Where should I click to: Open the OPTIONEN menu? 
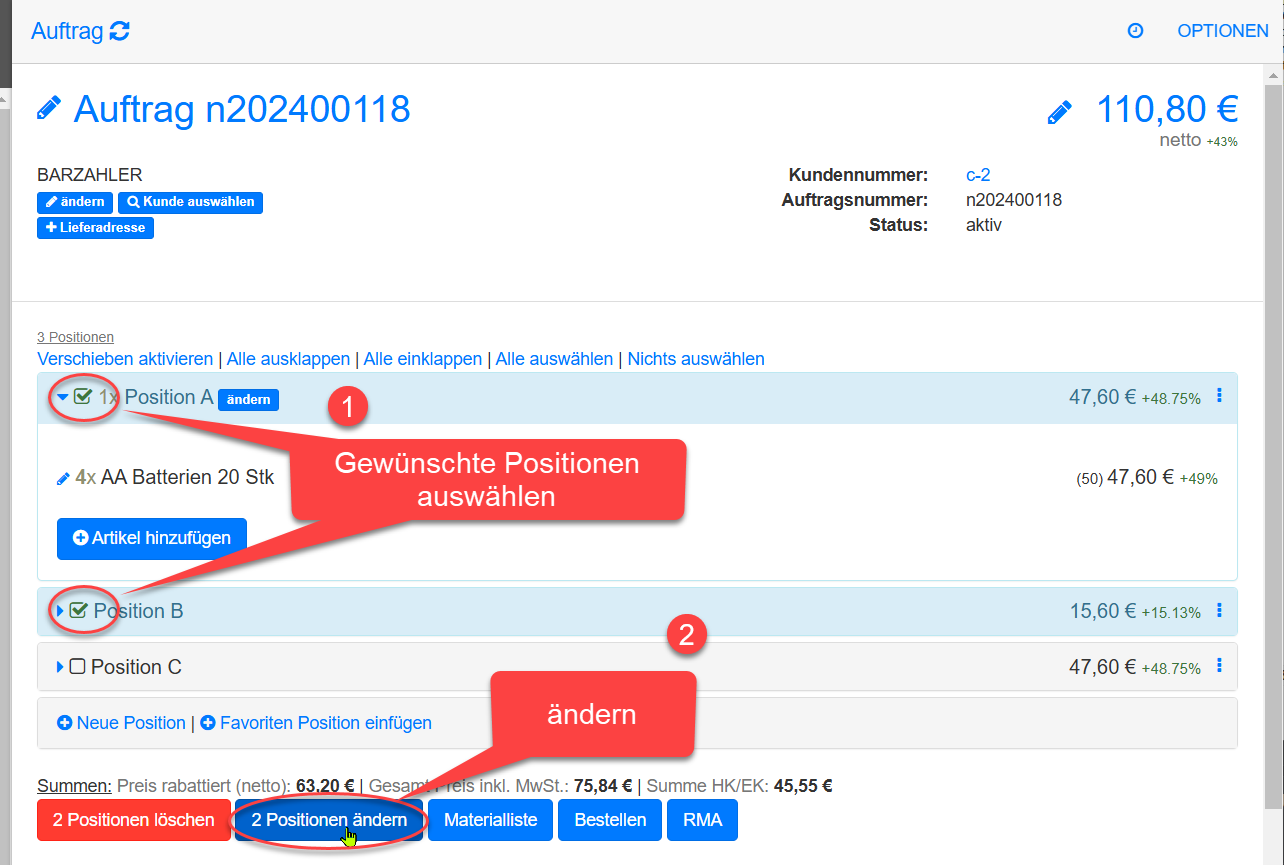click(x=1223, y=31)
